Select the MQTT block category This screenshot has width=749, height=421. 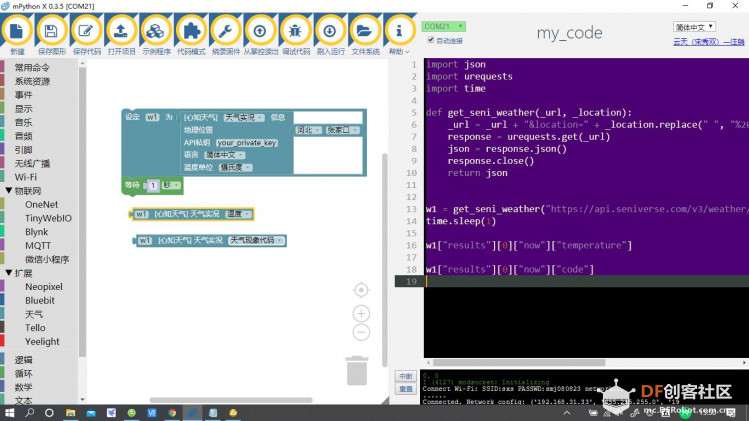coord(38,246)
